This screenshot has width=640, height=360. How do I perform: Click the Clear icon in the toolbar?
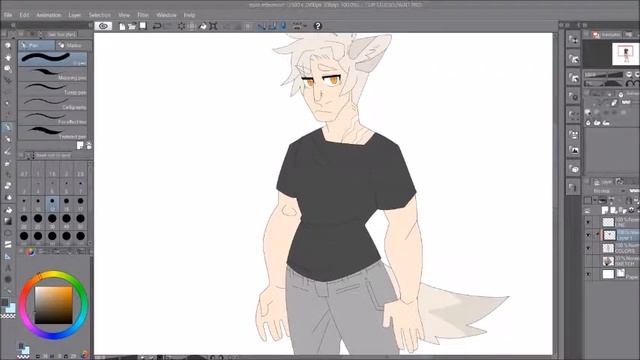click(181, 26)
